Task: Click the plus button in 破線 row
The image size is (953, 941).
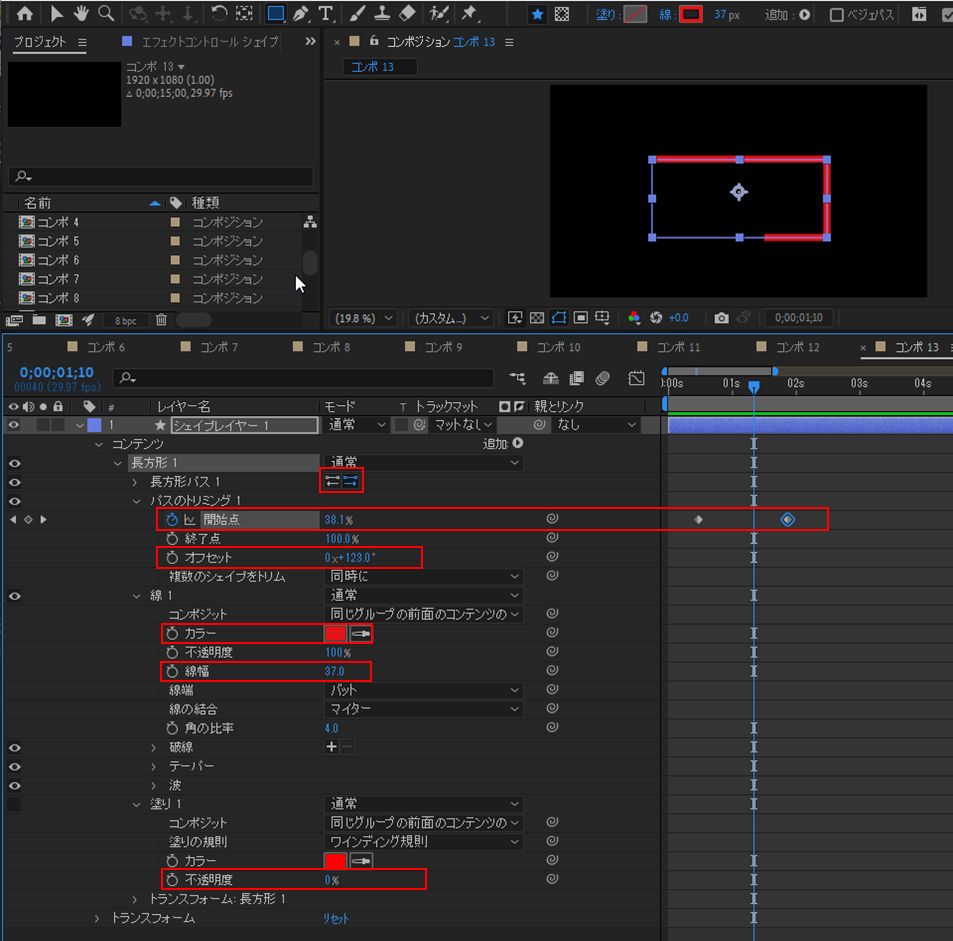Action: click(x=331, y=746)
